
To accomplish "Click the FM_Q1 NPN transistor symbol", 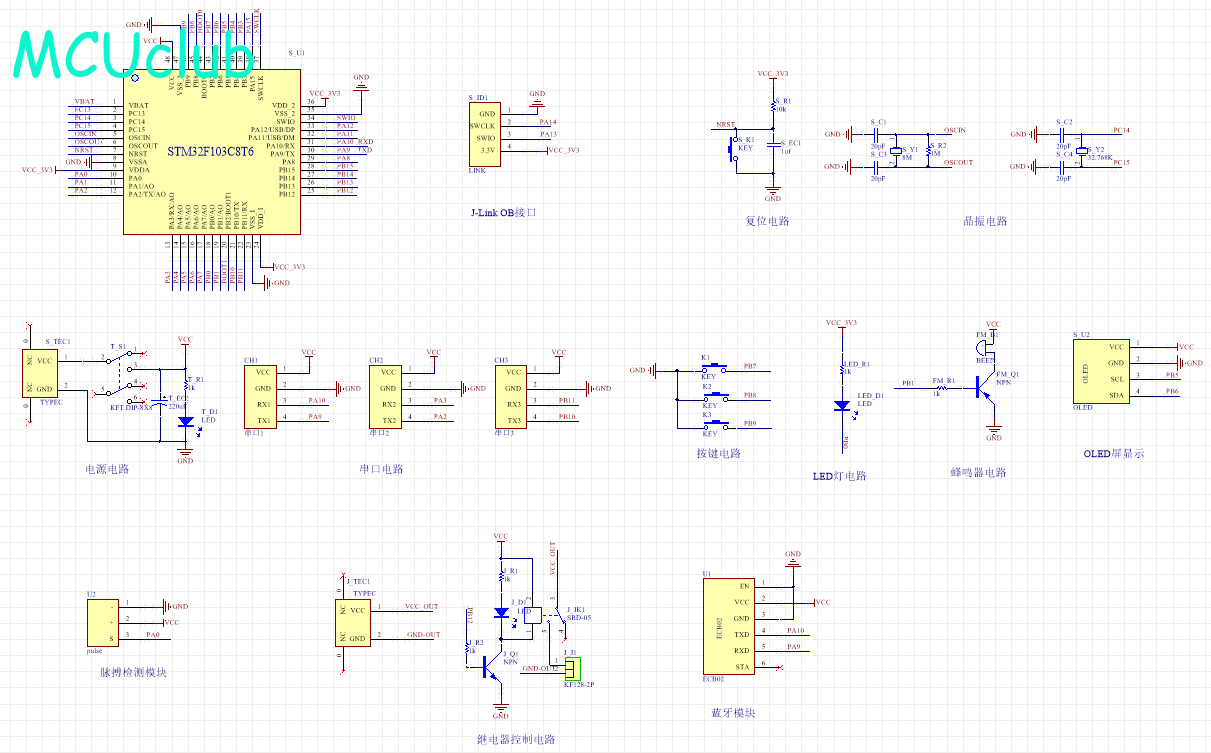I will coord(983,387).
